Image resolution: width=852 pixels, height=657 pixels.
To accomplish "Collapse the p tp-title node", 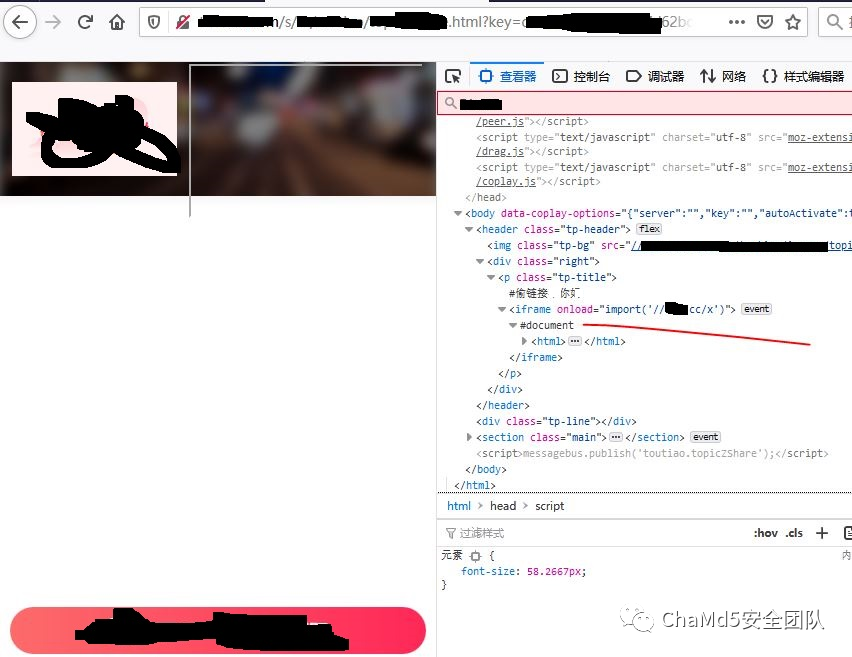I will pyautogui.click(x=491, y=277).
